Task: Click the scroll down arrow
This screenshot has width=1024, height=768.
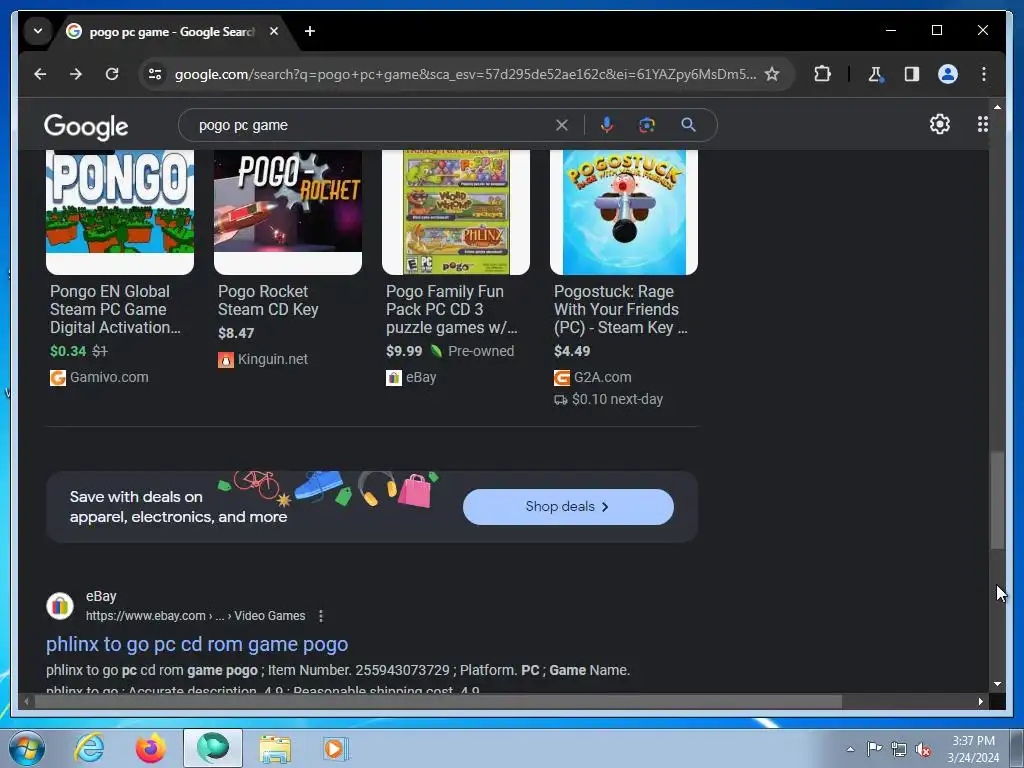Action: point(997,684)
